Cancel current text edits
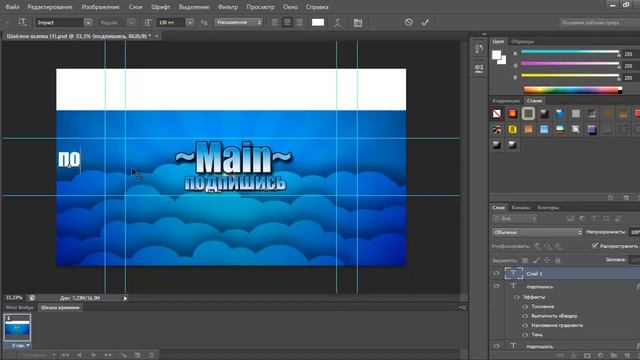 tap(409, 22)
